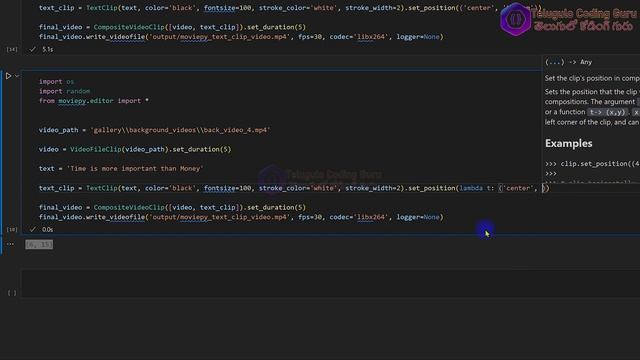
Task: Click the "Set the clip's position" description in tooltip
Action: [x=592, y=78]
